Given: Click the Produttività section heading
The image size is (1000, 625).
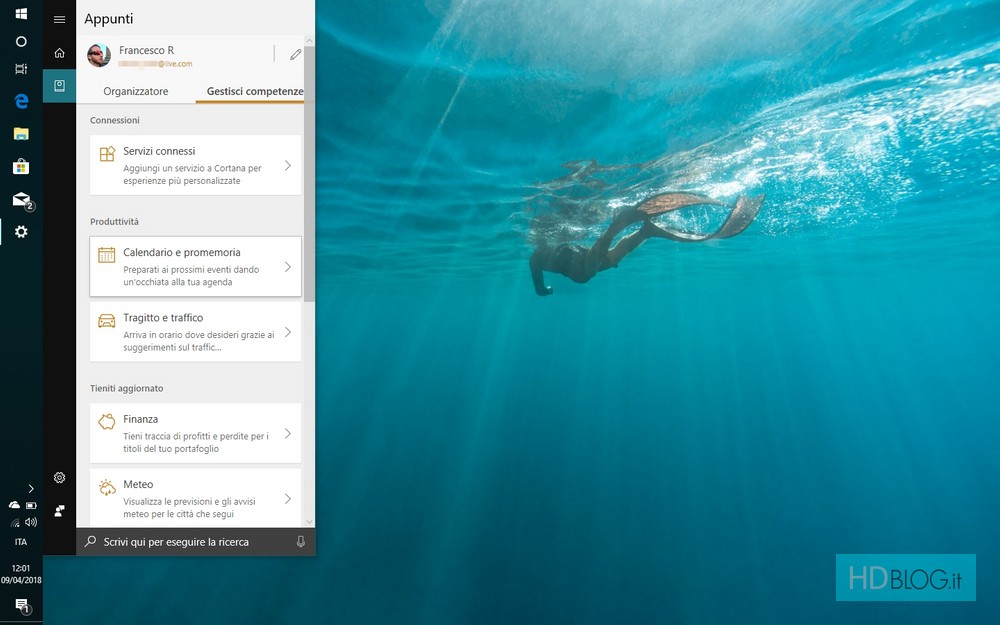Looking at the screenshot, I should 114,221.
